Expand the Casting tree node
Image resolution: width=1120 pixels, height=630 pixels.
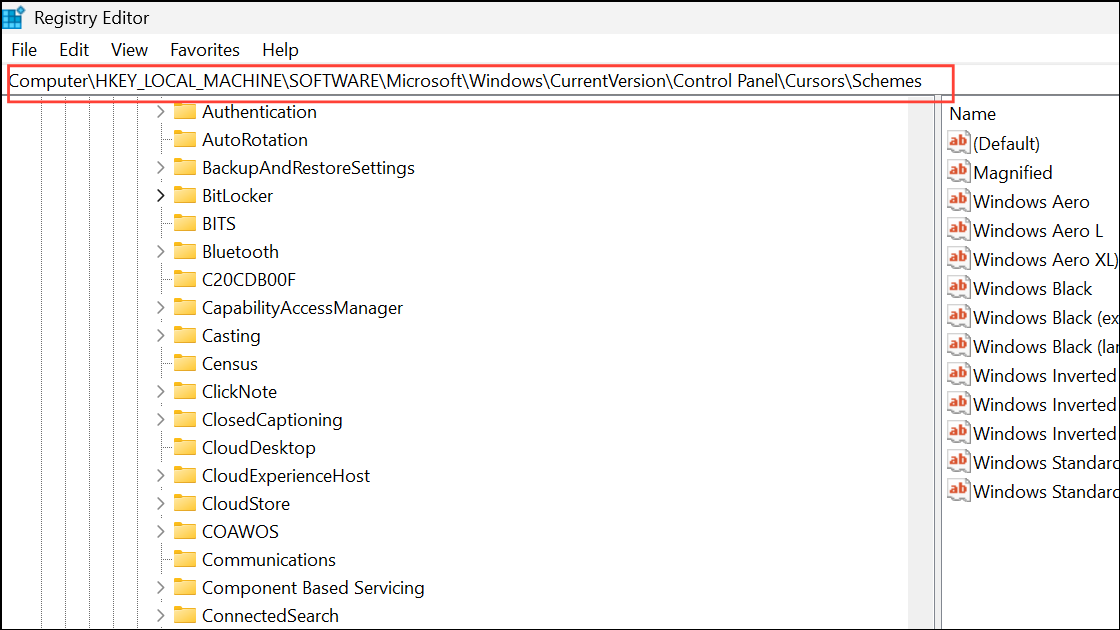tap(161, 336)
